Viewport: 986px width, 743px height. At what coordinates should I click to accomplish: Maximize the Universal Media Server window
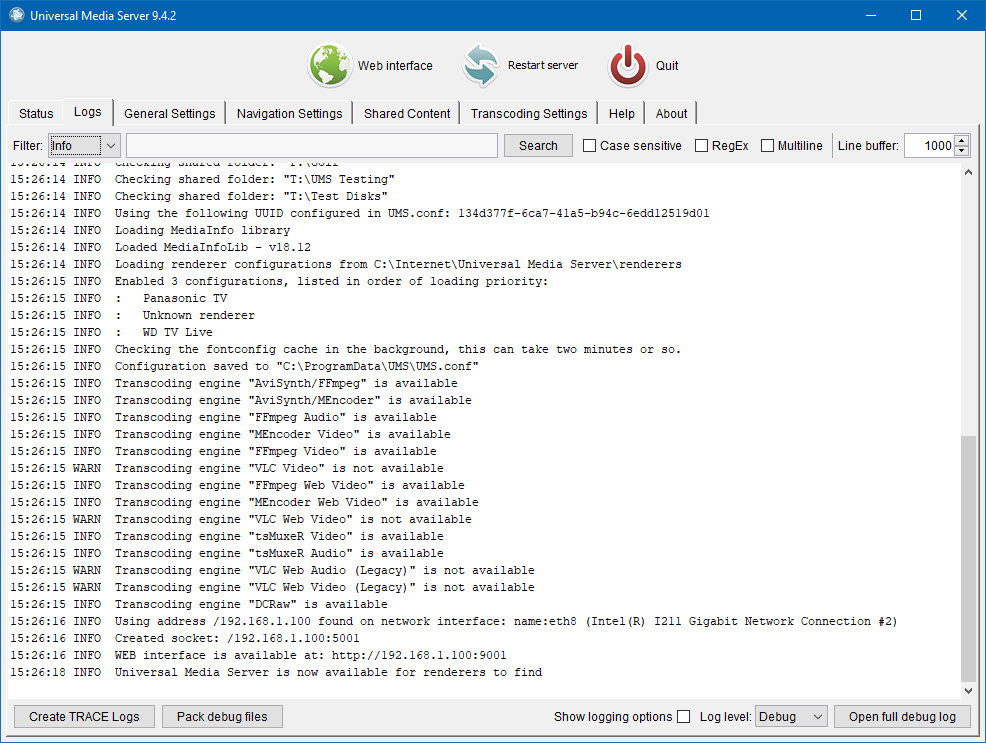pyautogui.click(x=916, y=15)
